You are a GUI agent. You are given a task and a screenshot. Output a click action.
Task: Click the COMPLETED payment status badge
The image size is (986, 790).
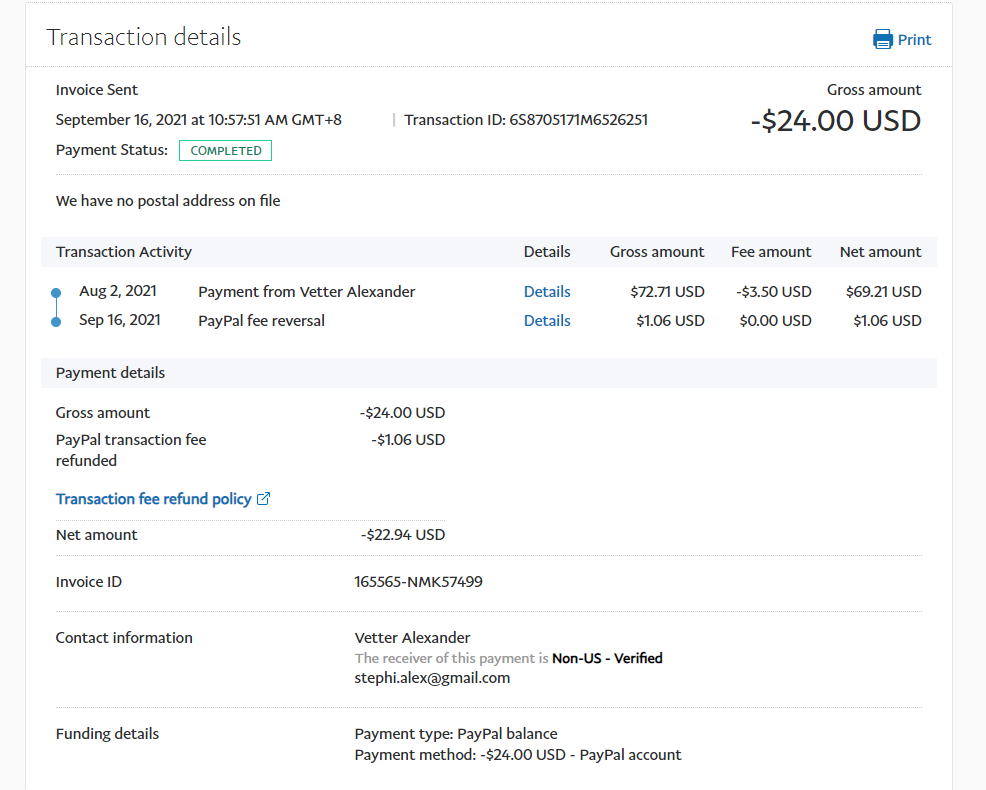point(225,151)
